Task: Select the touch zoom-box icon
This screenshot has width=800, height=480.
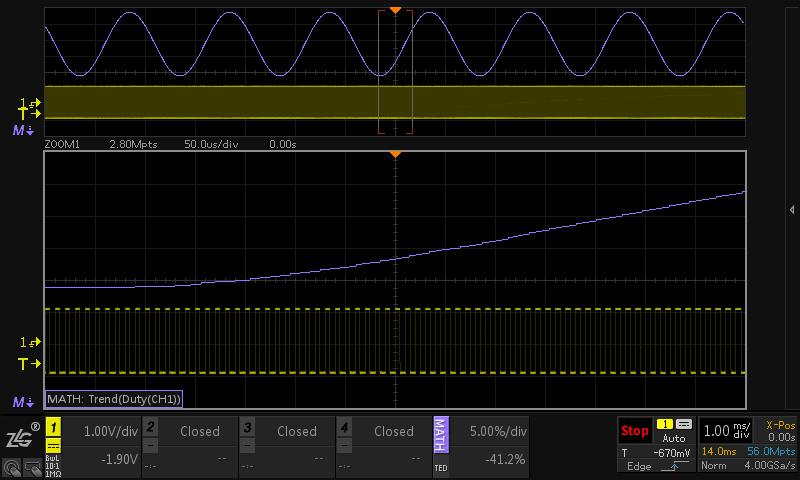Action: tap(33, 467)
